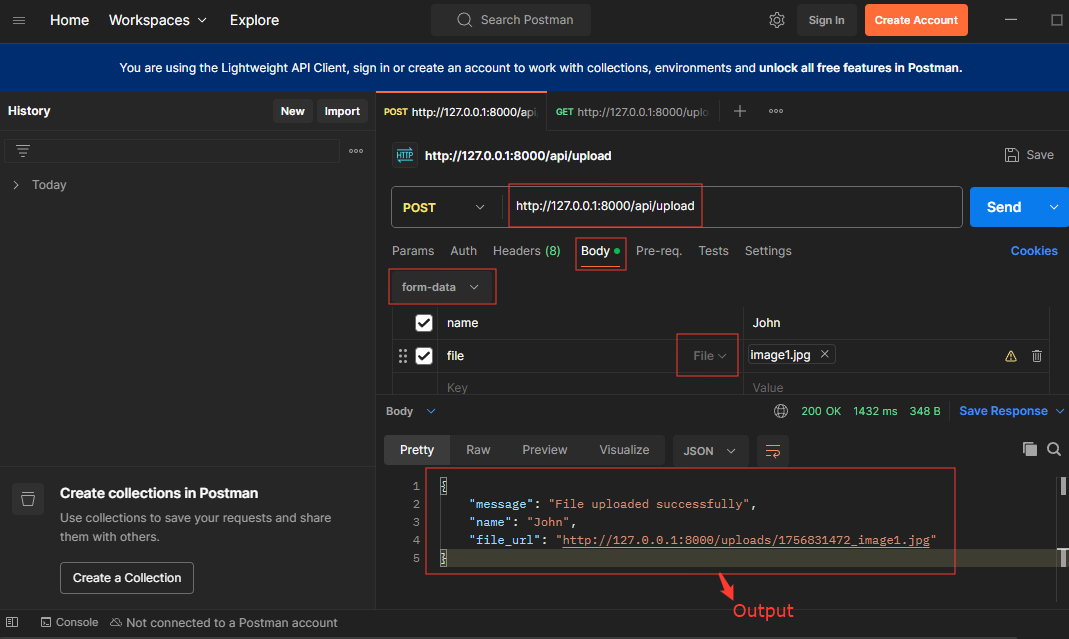This screenshot has width=1069, height=639.
Task: Switch to the Headers tab
Action: click(526, 251)
